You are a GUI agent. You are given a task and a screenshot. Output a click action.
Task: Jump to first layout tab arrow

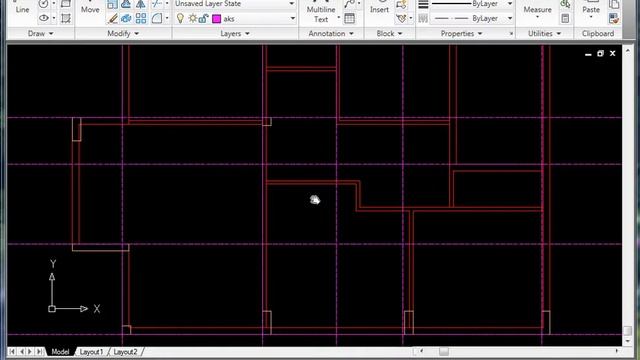pos(12,351)
